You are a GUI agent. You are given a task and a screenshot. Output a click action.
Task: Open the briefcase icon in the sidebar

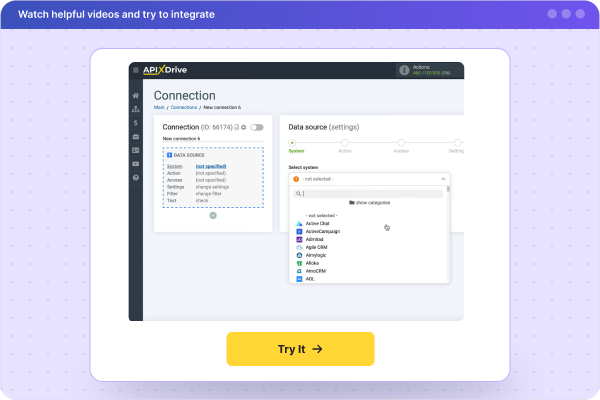coord(135,136)
